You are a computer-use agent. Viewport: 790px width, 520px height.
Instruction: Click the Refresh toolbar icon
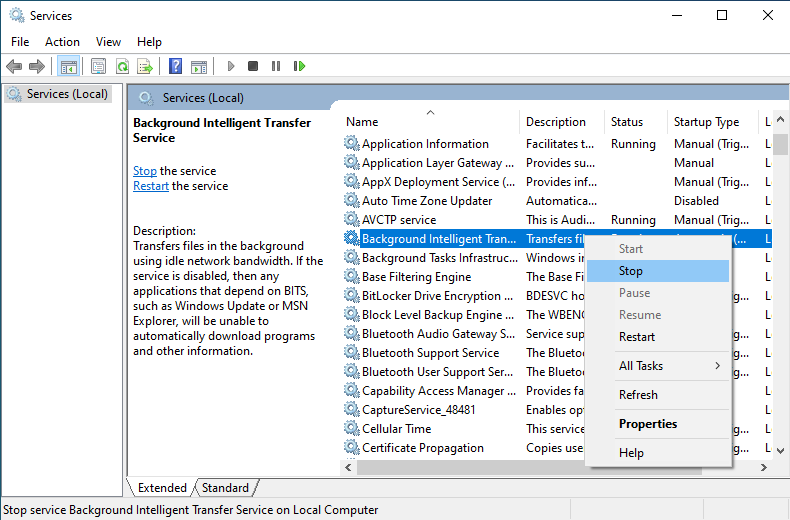(x=122, y=66)
